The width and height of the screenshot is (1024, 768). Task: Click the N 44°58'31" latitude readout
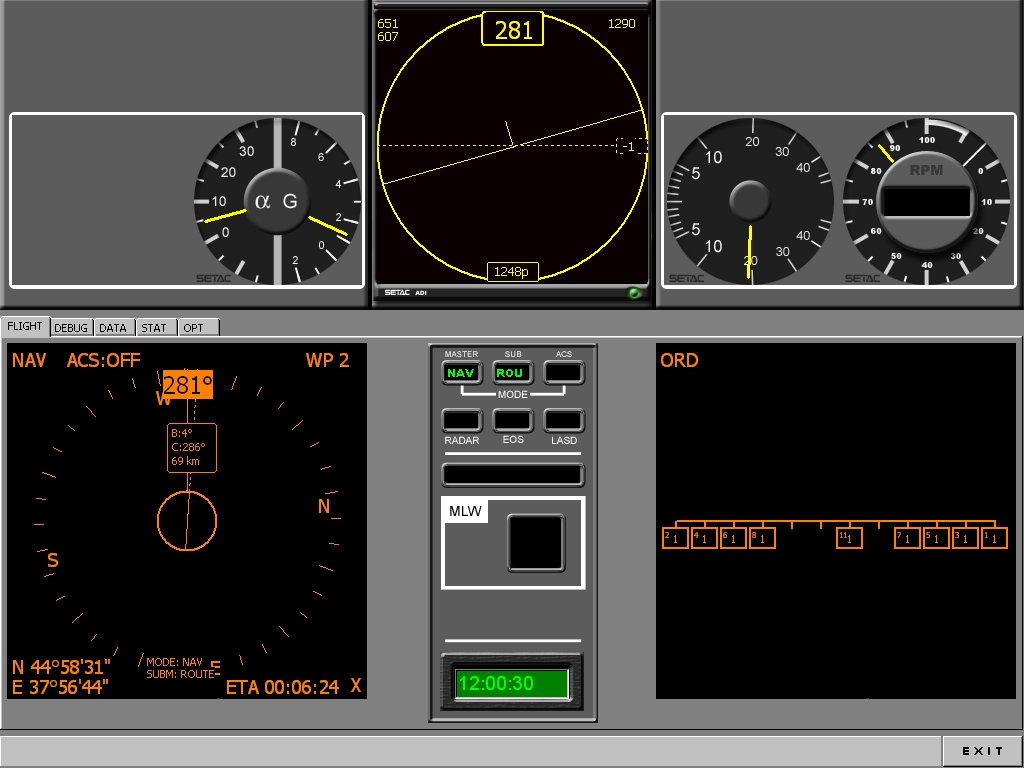click(x=61, y=667)
